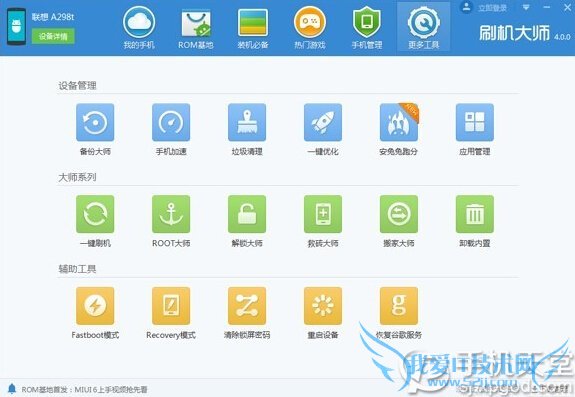Image resolution: width=575 pixels, height=397 pixels.
Task: Click 立即登录 login link
Action: click(492, 8)
